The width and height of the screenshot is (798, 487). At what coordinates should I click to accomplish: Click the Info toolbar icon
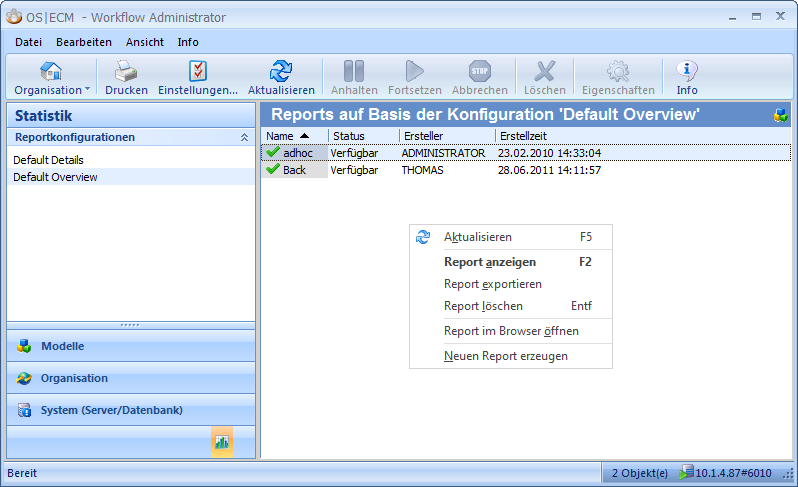687,71
